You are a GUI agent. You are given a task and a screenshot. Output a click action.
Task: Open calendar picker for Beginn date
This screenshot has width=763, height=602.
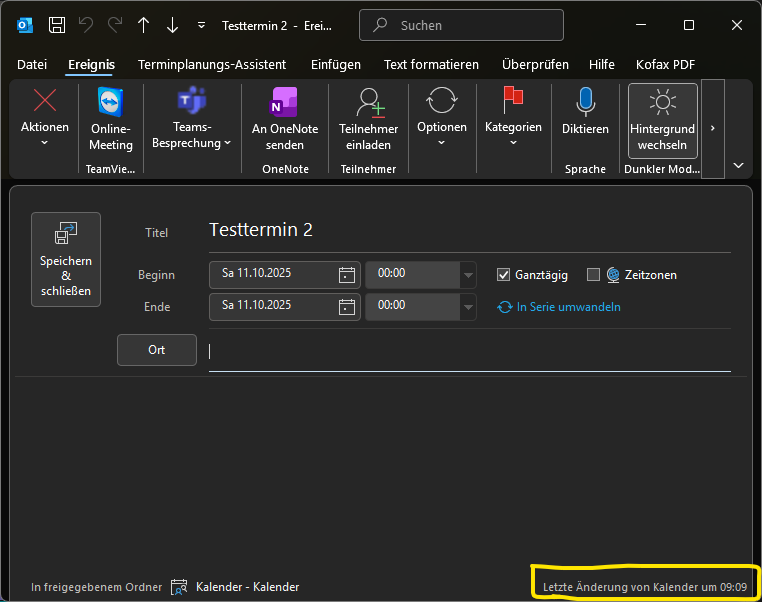click(347, 275)
